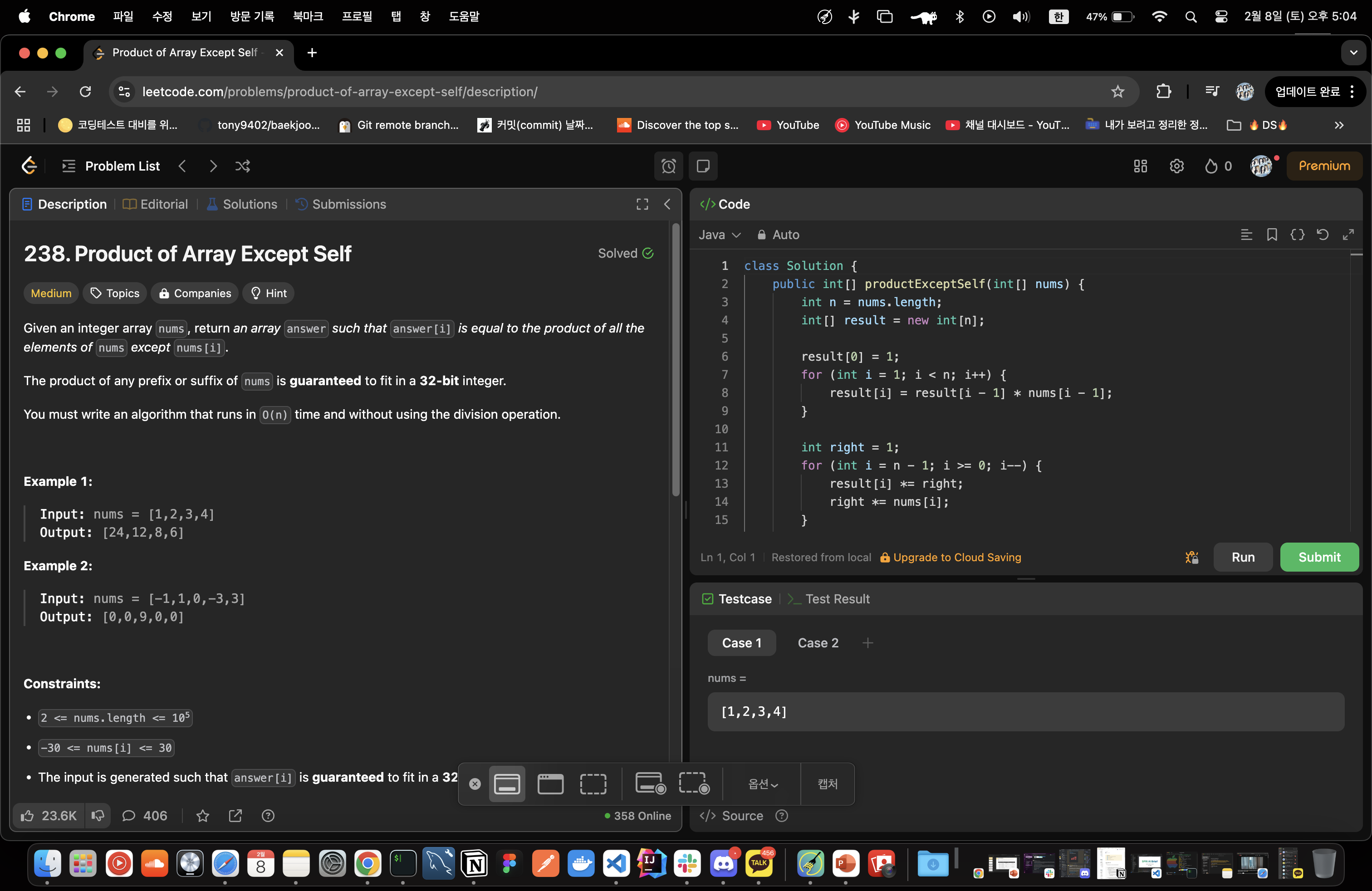
Task: Click the 캡처 capture button
Action: [827, 784]
